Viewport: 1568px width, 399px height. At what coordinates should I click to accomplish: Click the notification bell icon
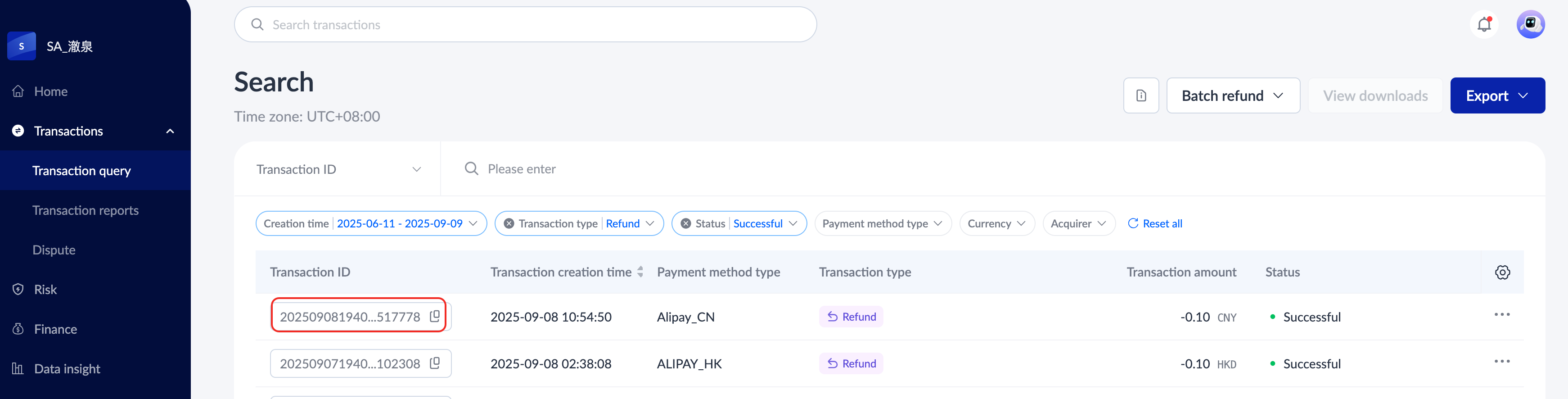[x=1484, y=24]
